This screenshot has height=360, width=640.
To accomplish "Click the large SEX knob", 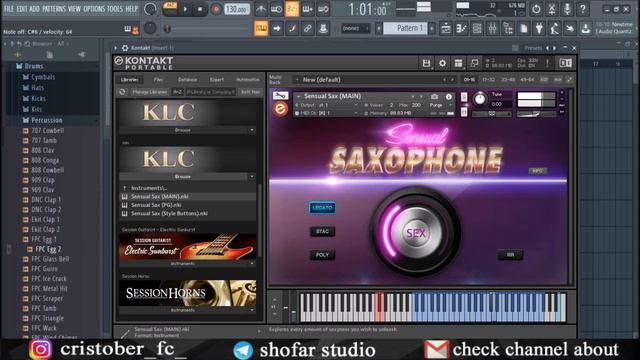I will point(416,233).
